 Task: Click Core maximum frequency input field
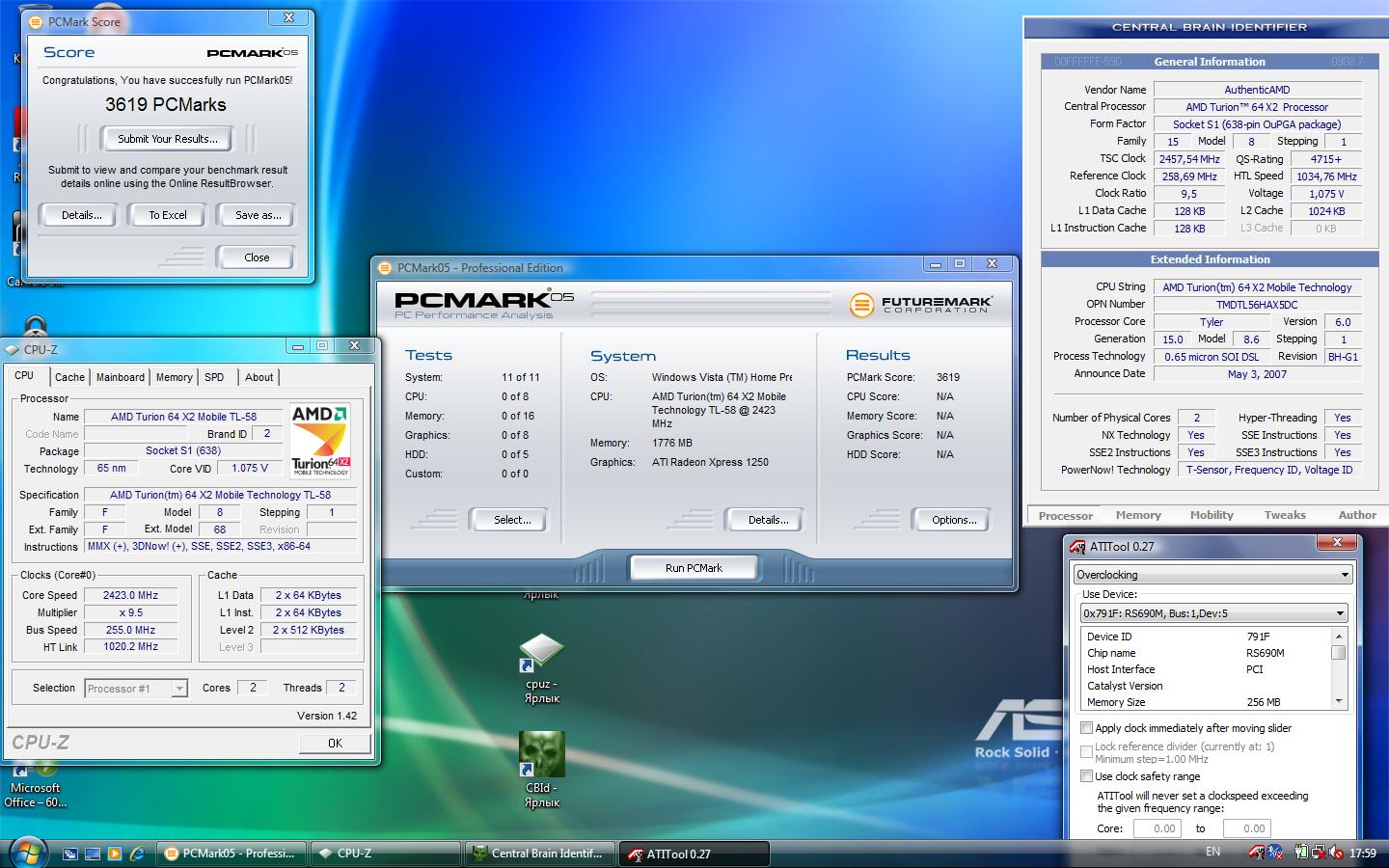coord(1246,828)
